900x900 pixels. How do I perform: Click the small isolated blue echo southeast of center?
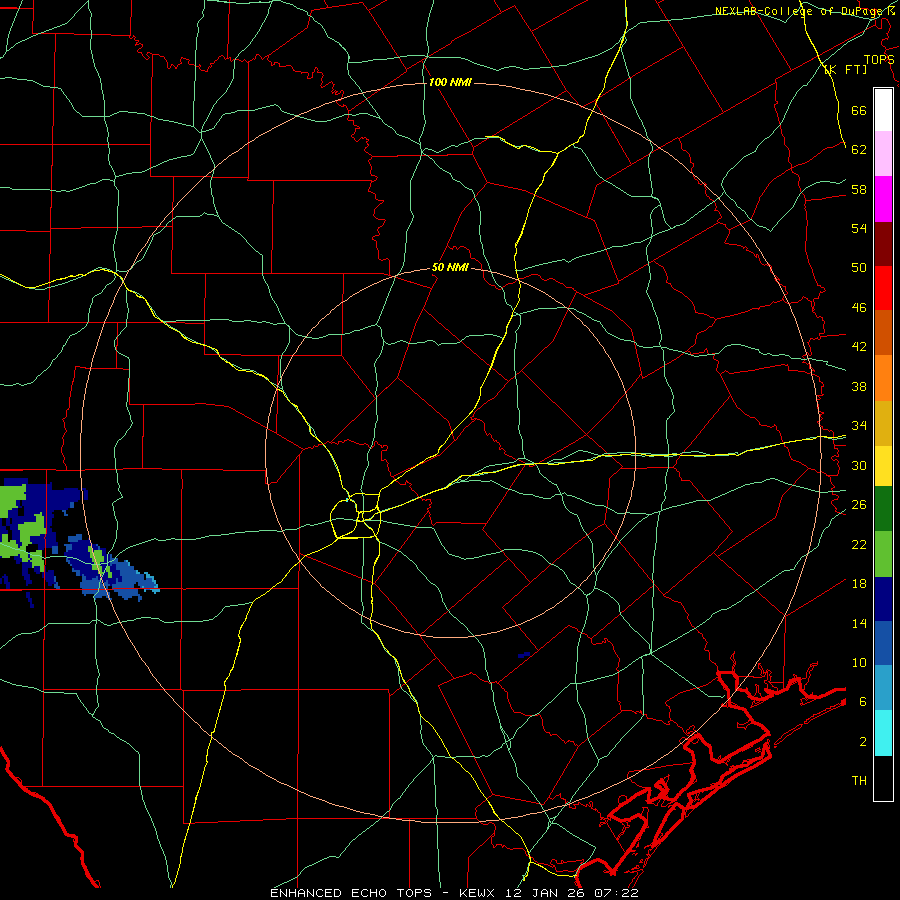pyautogui.click(x=523, y=654)
